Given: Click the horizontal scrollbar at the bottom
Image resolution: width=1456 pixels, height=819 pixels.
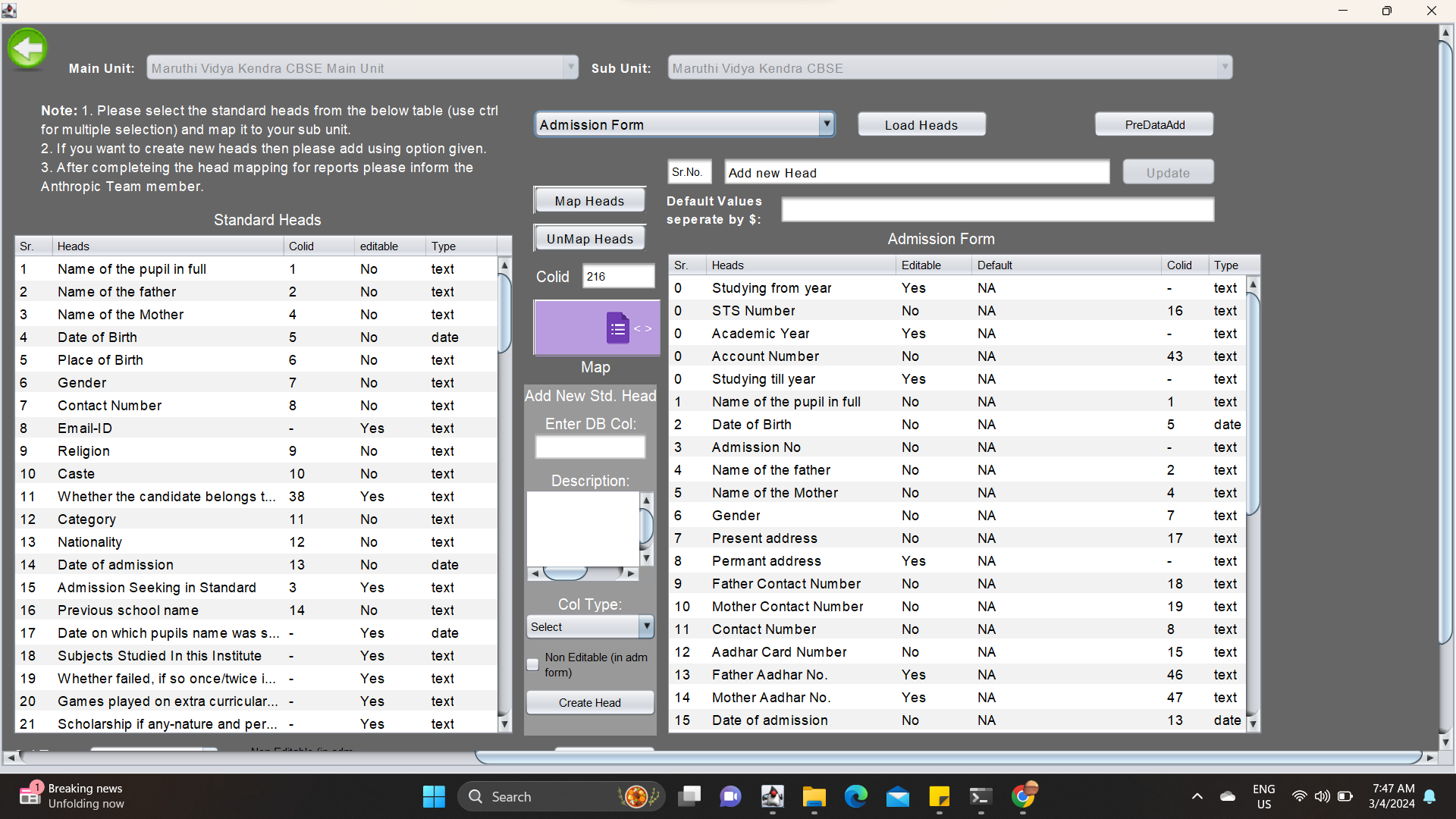Looking at the screenshot, I should click(x=948, y=758).
